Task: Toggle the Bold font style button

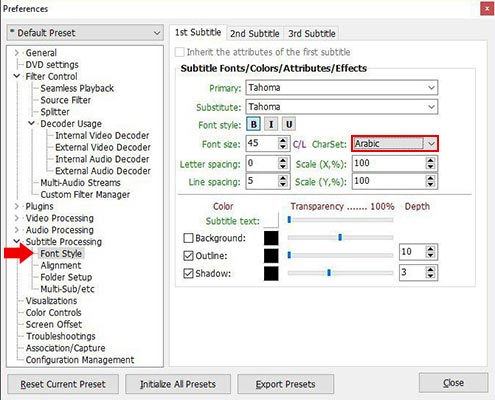Action: click(254, 125)
